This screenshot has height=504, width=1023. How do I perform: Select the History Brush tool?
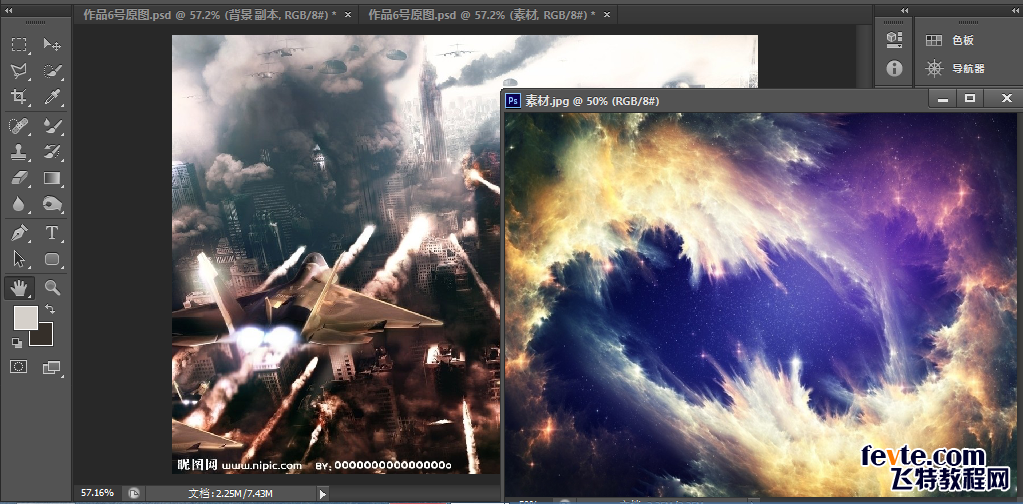pos(52,151)
